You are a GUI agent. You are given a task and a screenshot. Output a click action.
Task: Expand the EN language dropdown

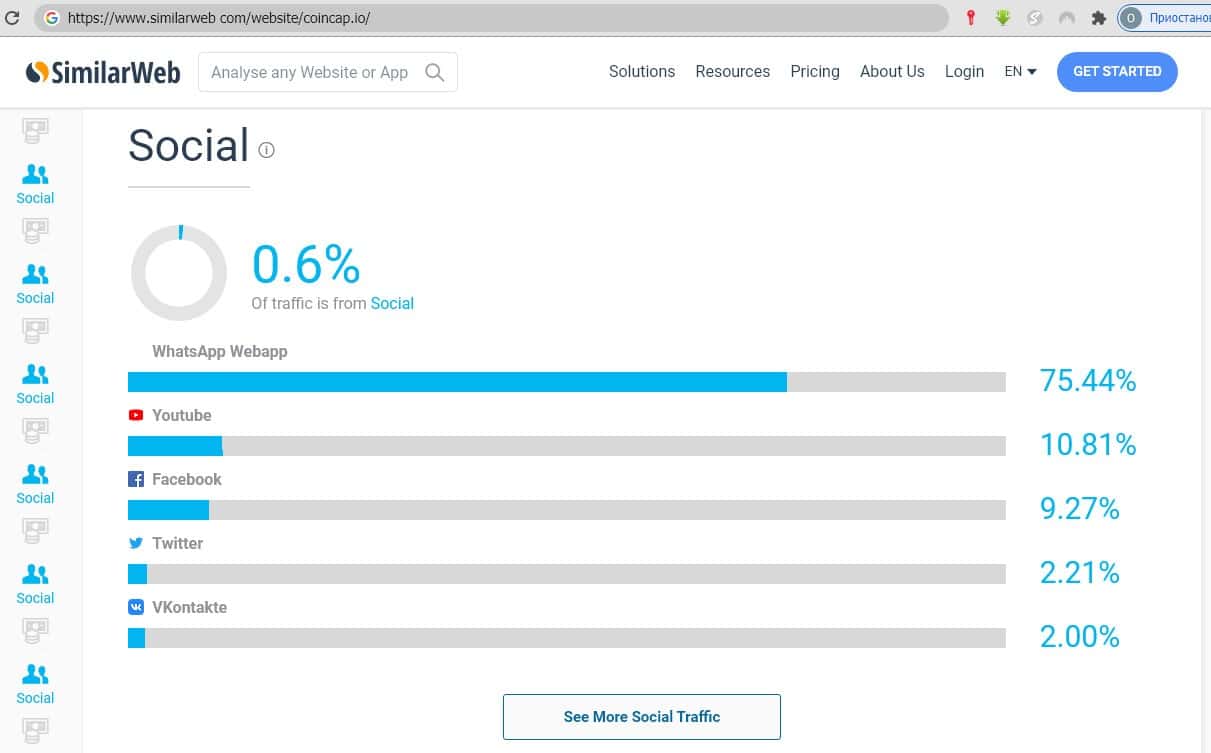click(x=1021, y=72)
